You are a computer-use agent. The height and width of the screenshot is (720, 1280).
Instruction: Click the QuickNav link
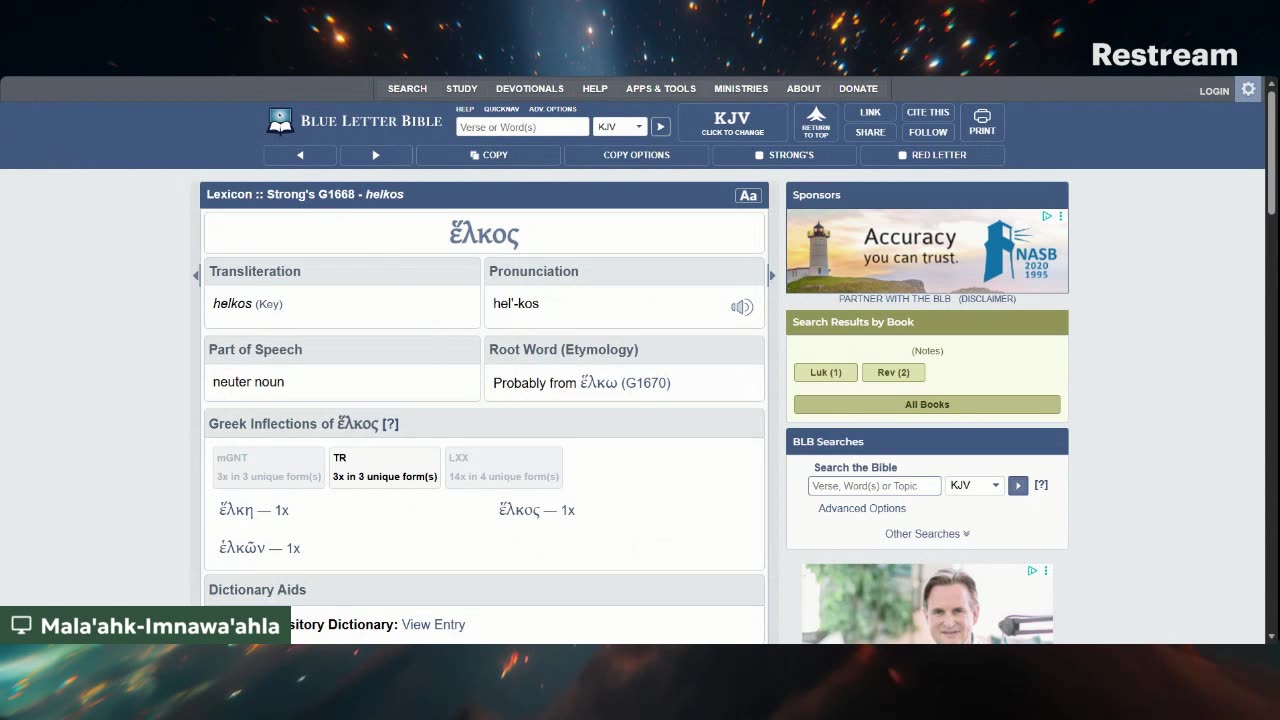pyautogui.click(x=501, y=109)
